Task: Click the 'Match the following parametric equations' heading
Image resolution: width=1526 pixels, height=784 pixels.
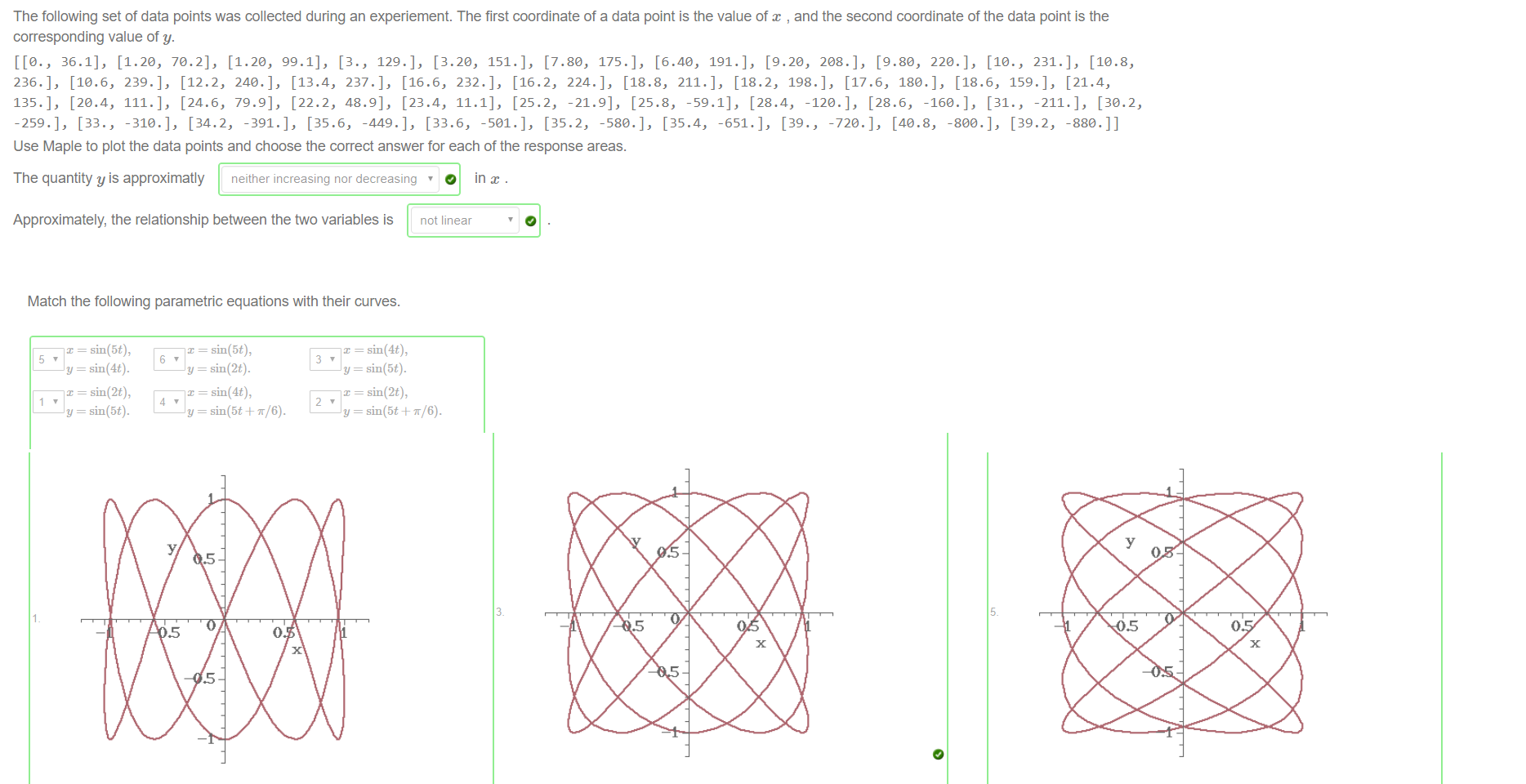Action: (214, 301)
